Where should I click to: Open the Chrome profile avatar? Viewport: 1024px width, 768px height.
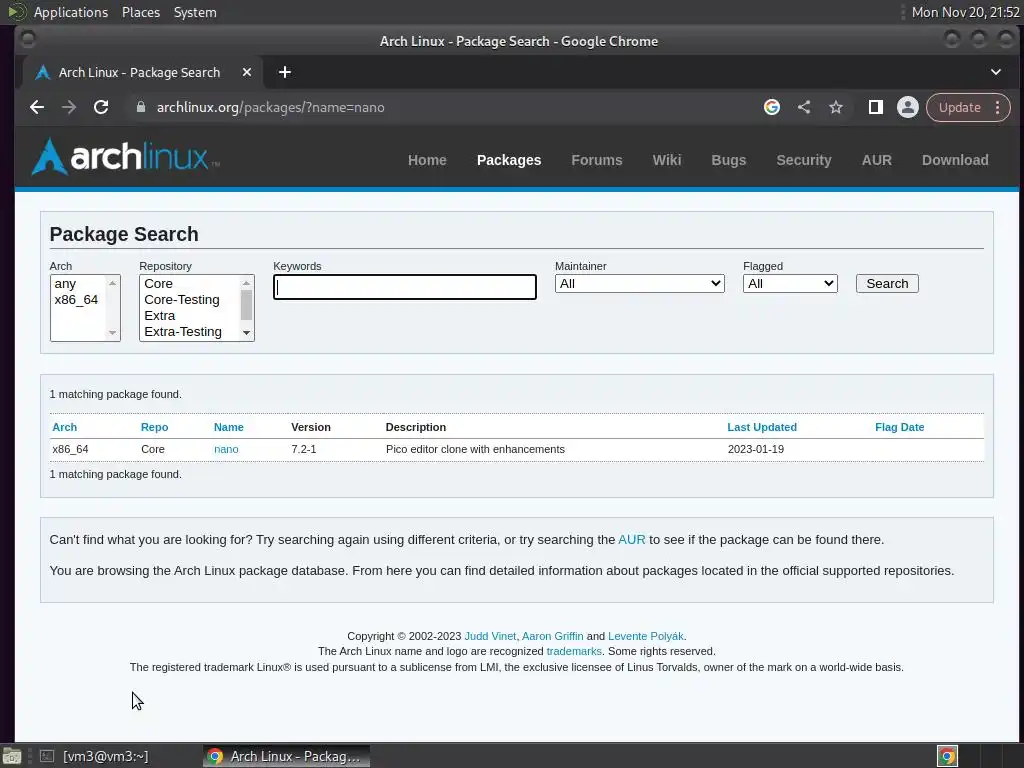tap(908, 107)
